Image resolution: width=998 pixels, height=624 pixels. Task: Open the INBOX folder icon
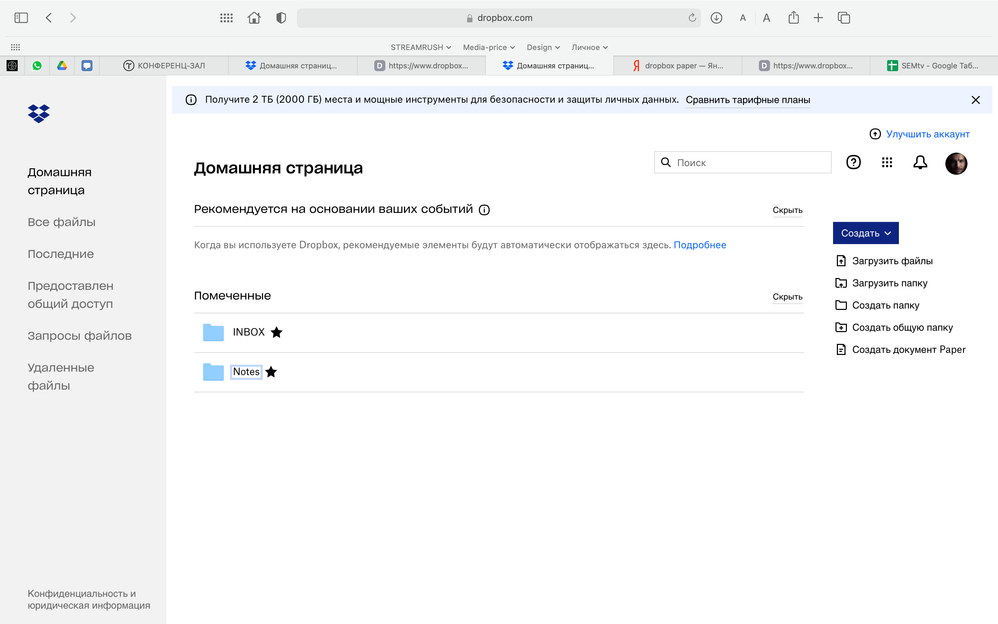[x=213, y=332]
